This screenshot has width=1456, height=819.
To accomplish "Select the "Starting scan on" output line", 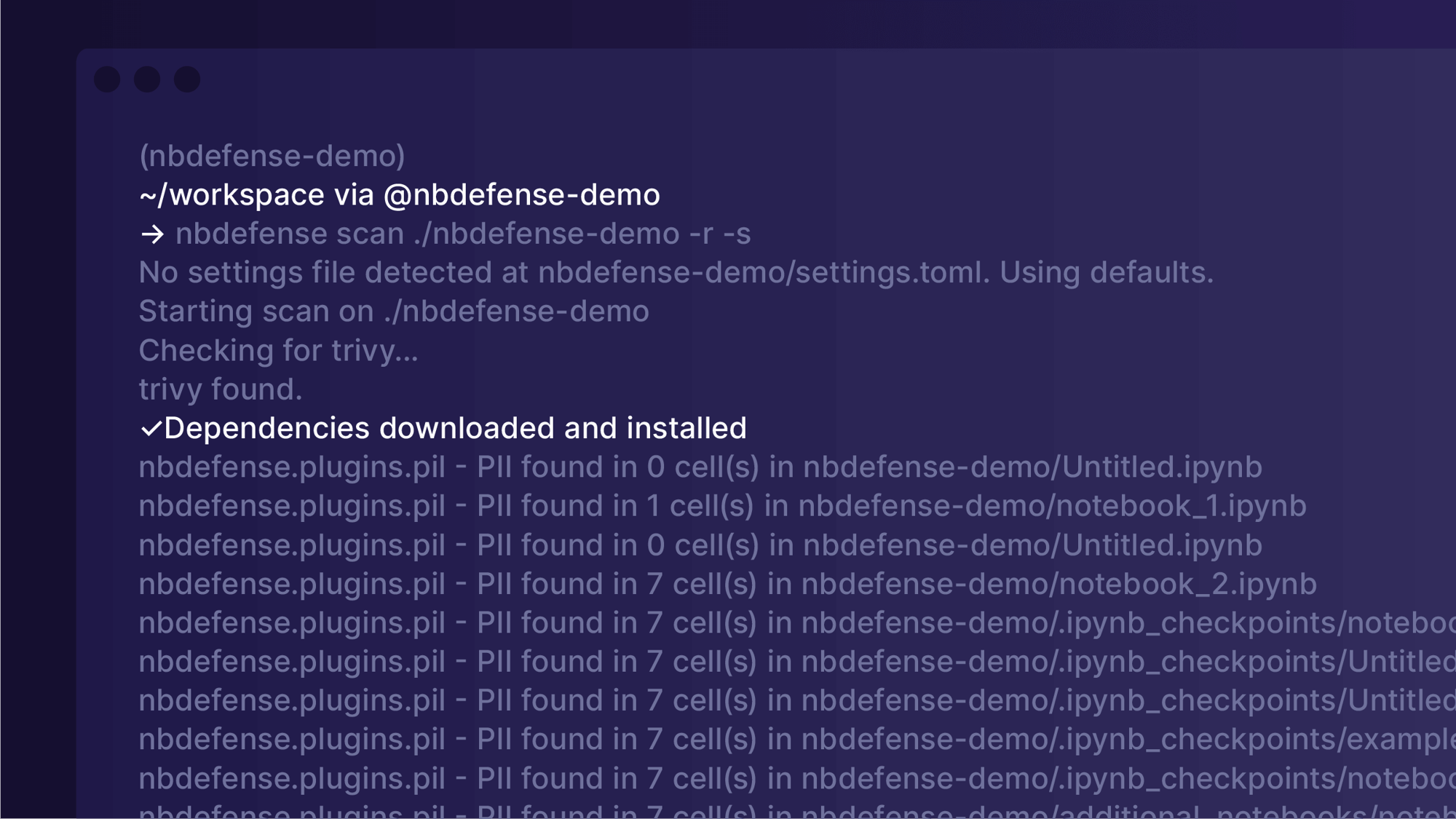I will pos(393,312).
